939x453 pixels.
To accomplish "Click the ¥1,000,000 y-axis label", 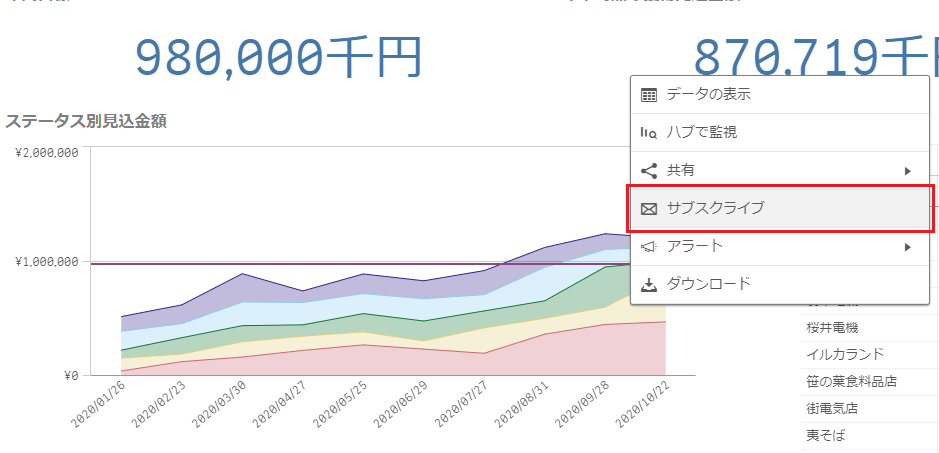I will point(47,262).
